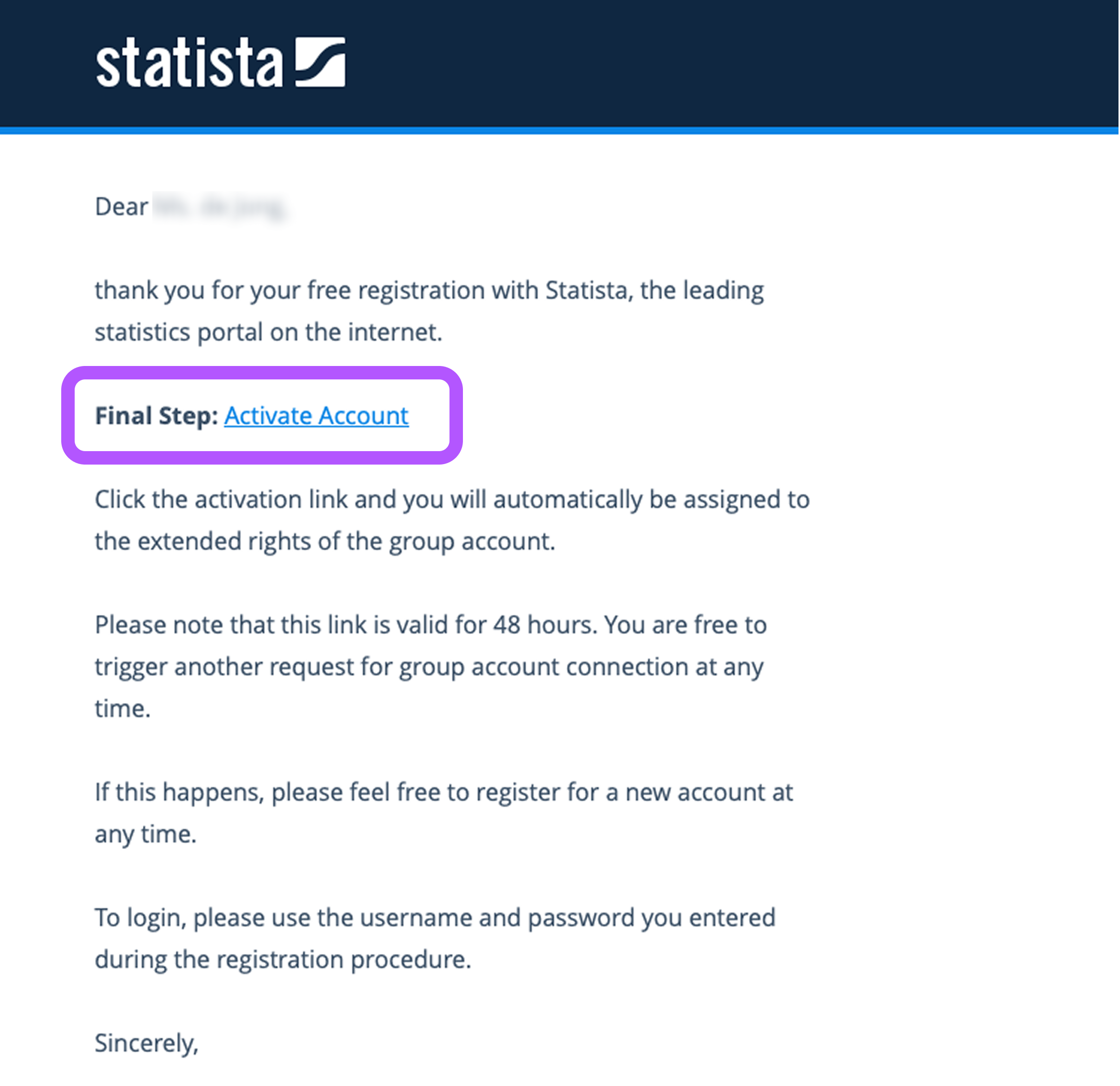Click the "valid for 48 hours" sentence

point(430,625)
